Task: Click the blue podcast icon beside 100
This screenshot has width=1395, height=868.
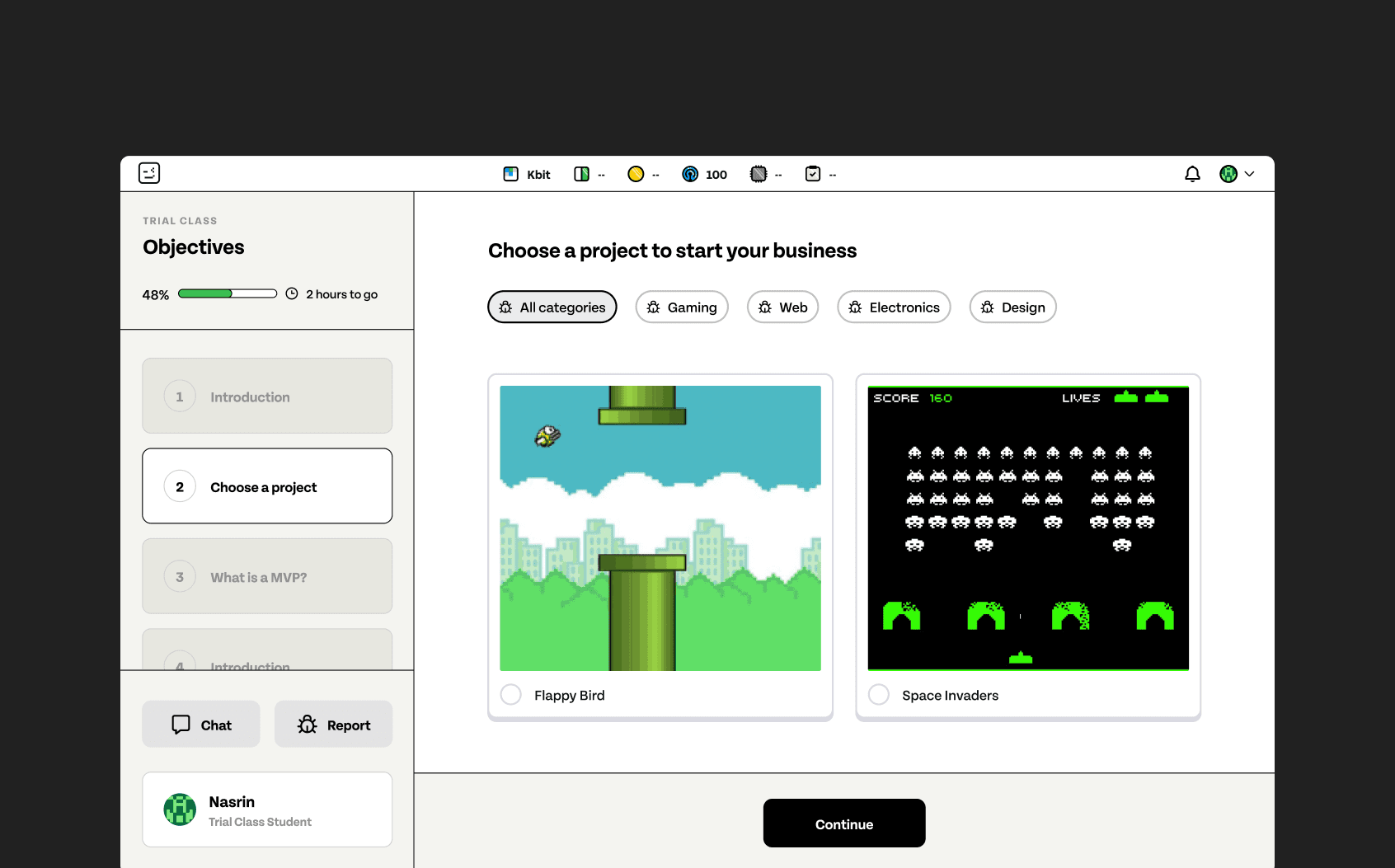Action: tap(690, 174)
